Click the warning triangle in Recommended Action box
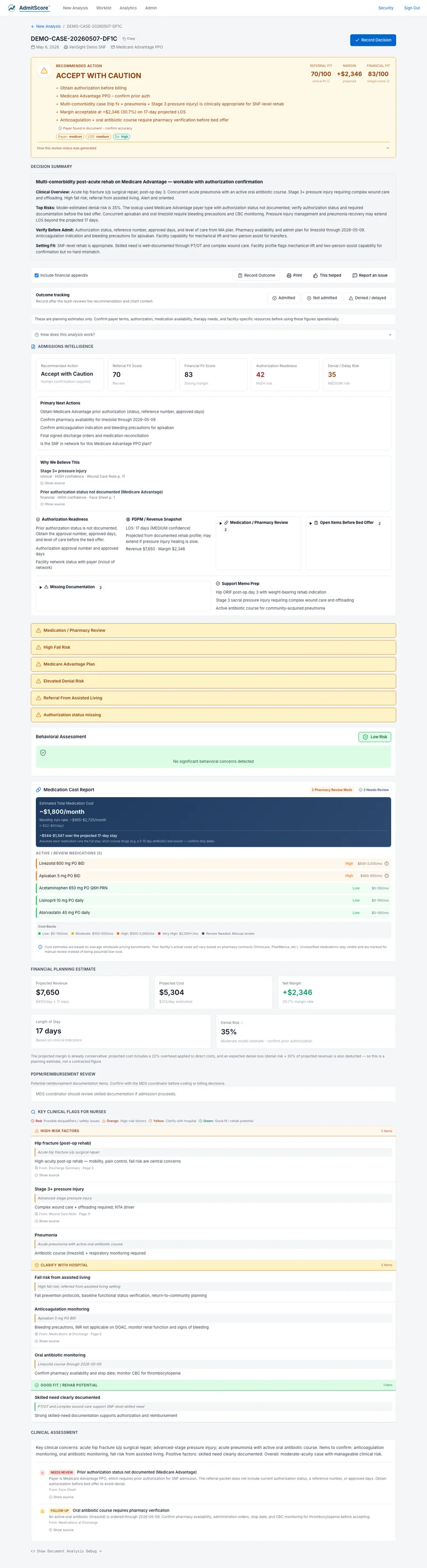The height and width of the screenshot is (1568, 427). [44, 70]
